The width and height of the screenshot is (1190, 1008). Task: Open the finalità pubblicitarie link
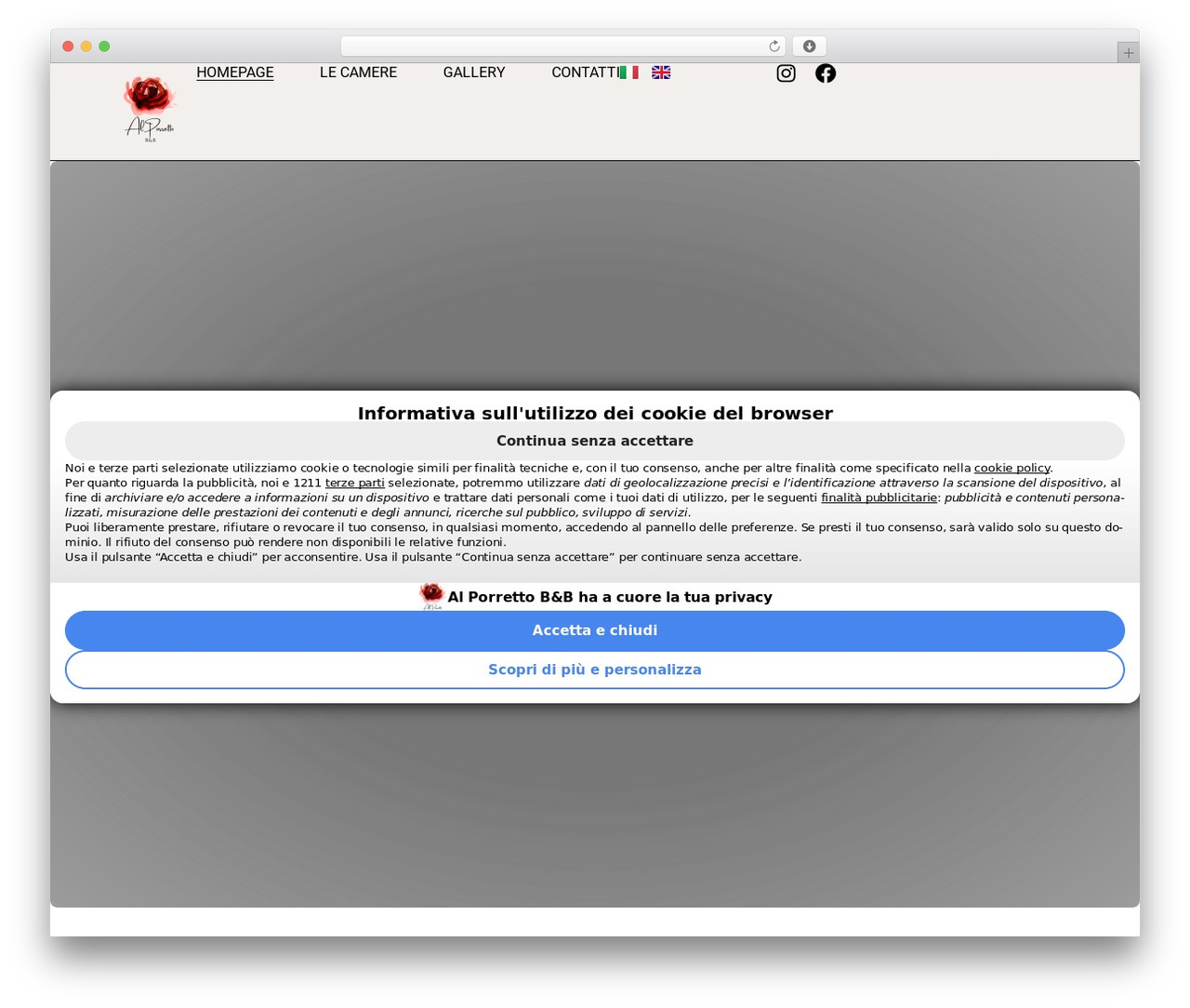pos(879,497)
